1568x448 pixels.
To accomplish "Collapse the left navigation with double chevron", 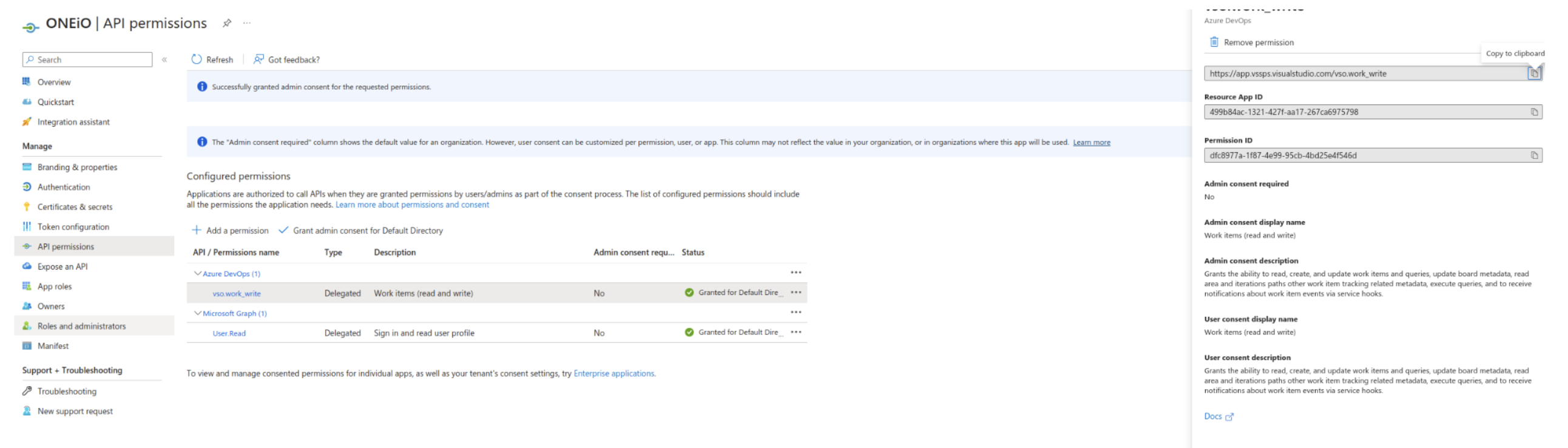I will [164, 59].
